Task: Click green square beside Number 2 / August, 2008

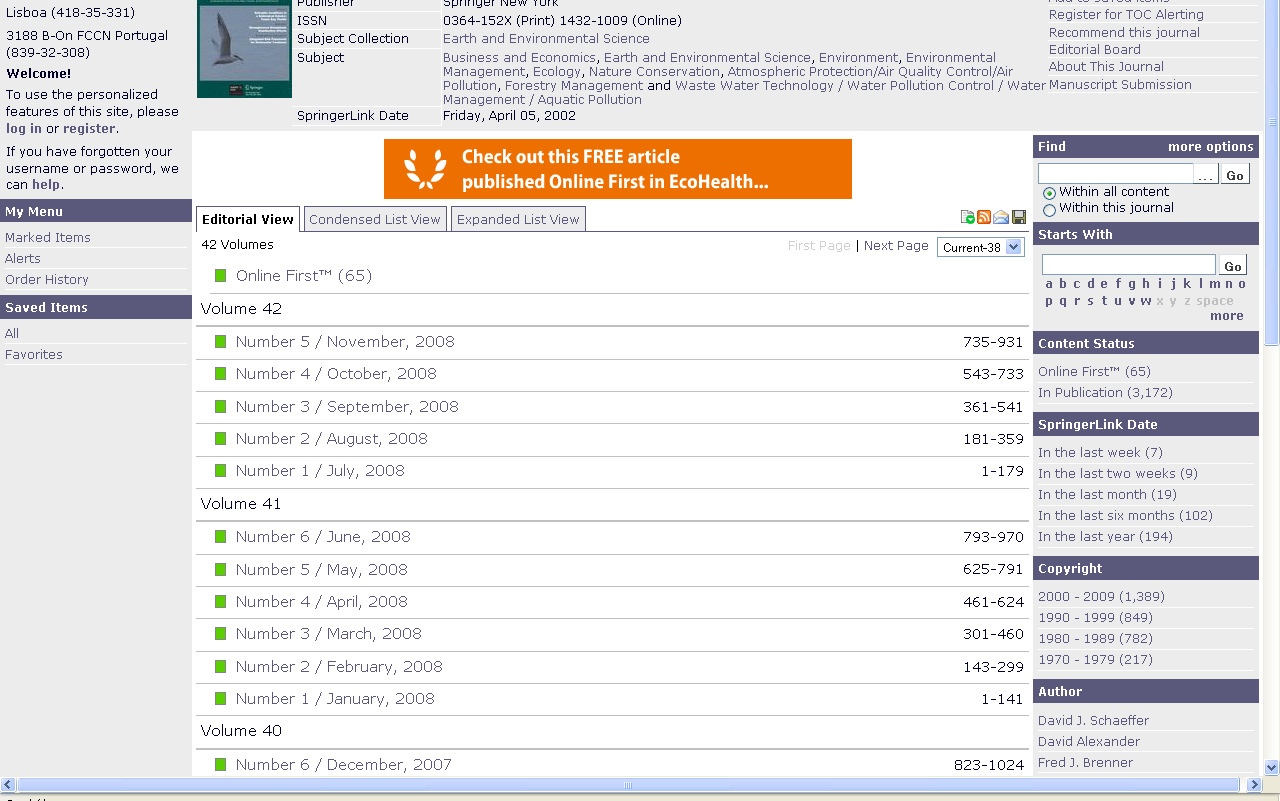Action: click(220, 438)
